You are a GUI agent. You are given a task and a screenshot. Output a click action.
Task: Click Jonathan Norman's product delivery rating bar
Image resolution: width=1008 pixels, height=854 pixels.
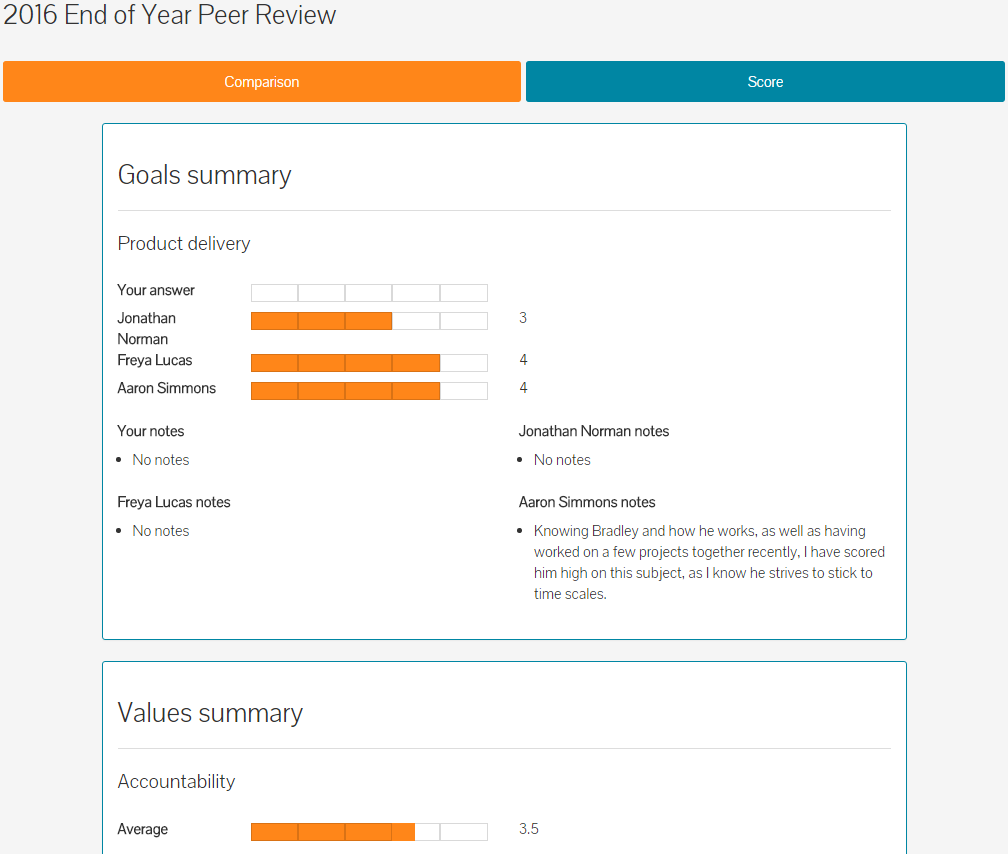tap(369, 321)
